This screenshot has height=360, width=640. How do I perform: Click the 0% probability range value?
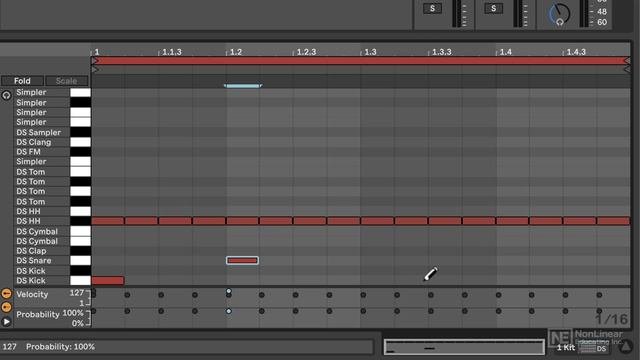(x=78, y=323)
